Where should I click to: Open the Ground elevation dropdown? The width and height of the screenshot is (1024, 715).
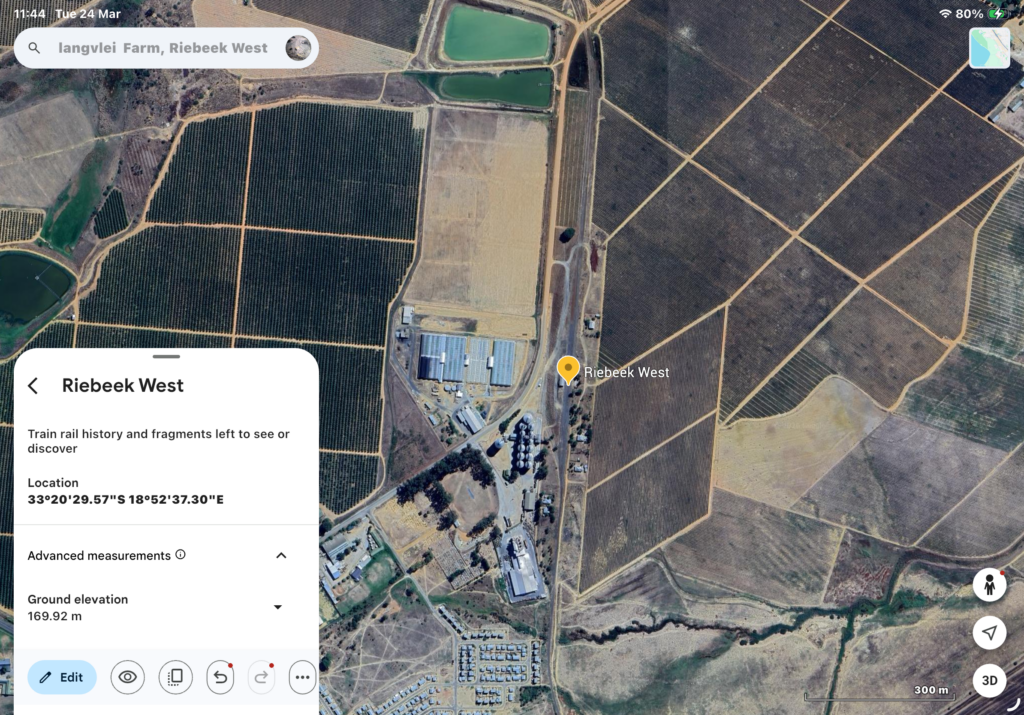[x=278, y=607]
